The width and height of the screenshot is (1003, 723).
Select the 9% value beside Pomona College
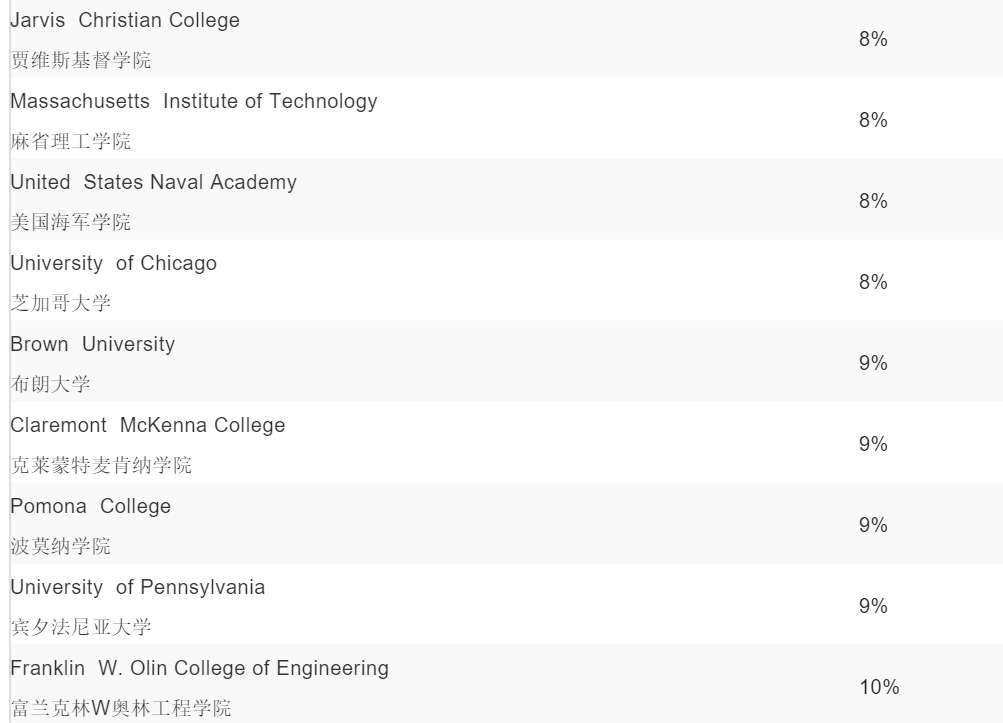pyautogui.click(x=873, y=526)
